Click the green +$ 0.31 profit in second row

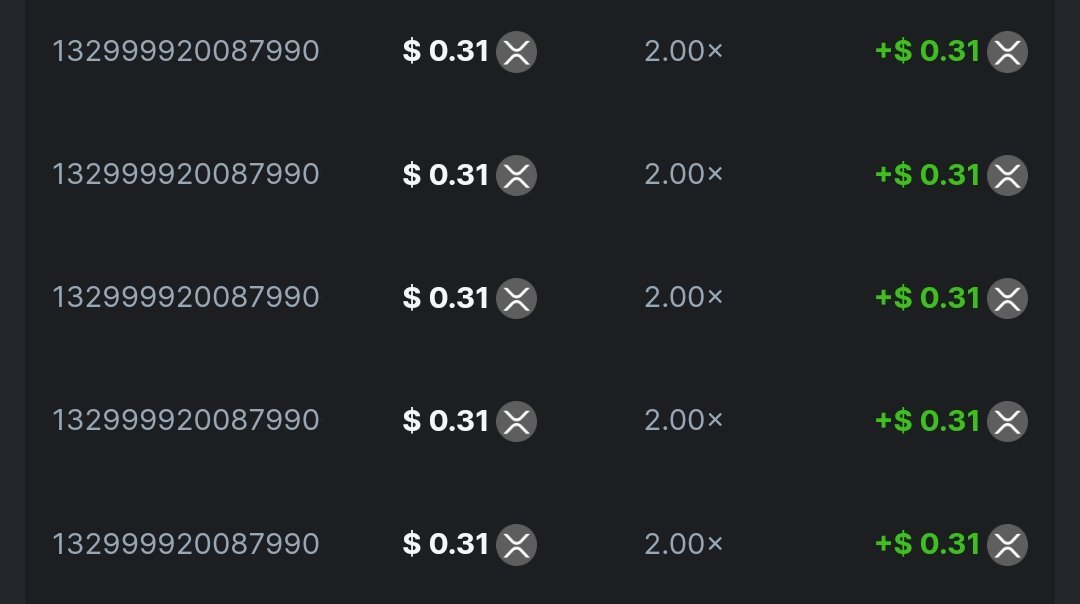(x=927, y=174)
